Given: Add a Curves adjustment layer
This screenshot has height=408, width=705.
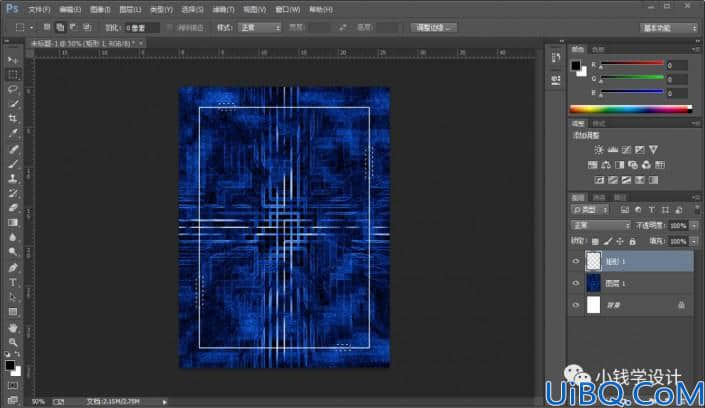Looking at the screenshot, I should 626,150.
